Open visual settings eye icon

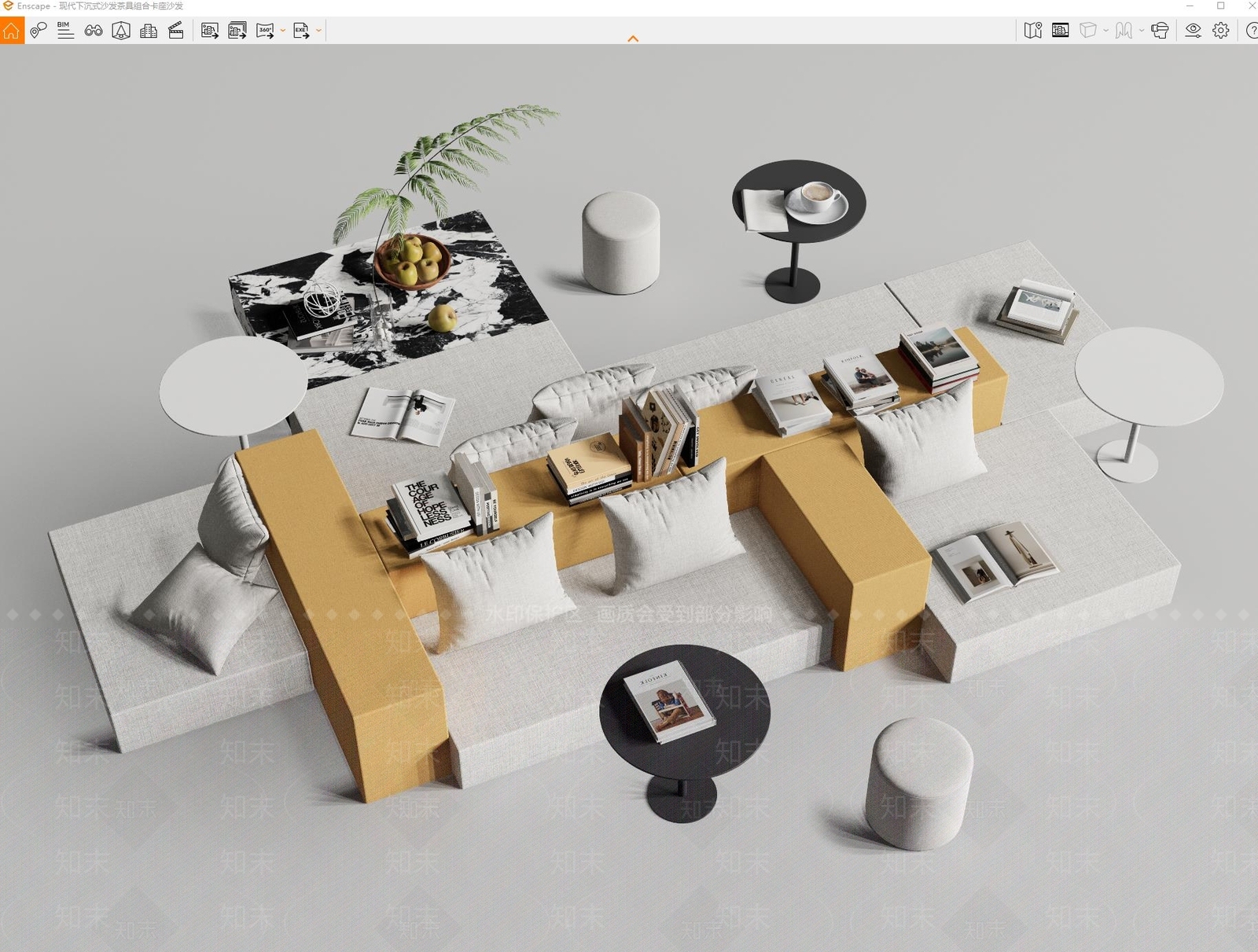click(x=1193, y=31)
